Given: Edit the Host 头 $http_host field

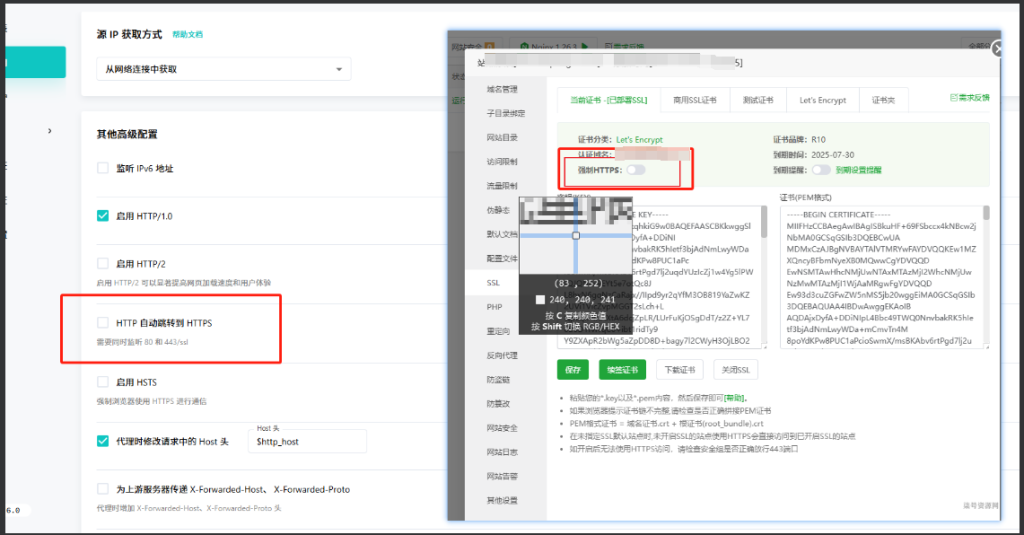Looking at the screenshot, I should (307, 442).
